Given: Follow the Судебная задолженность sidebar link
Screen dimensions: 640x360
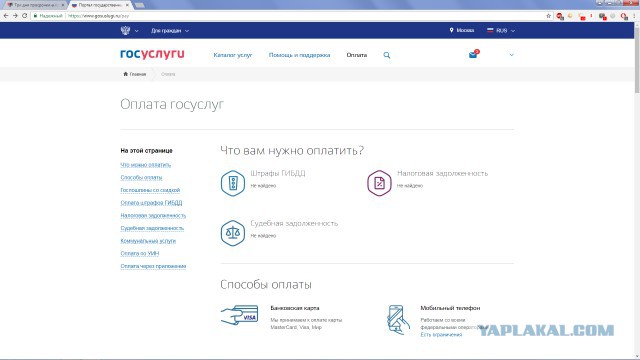Looking at the screenshot, I should click(152, 228).
